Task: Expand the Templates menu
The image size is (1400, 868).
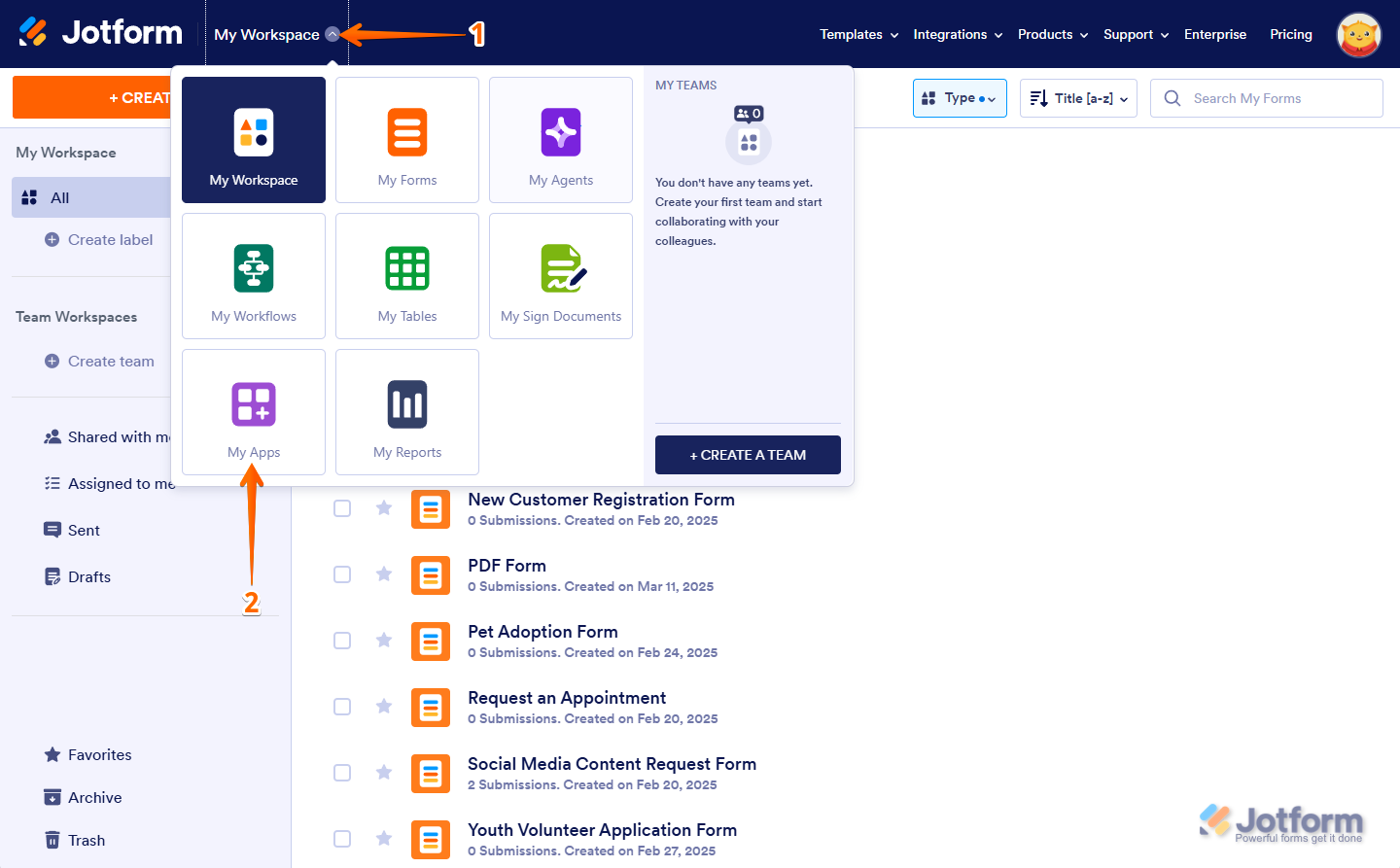Action: (859, 34)
